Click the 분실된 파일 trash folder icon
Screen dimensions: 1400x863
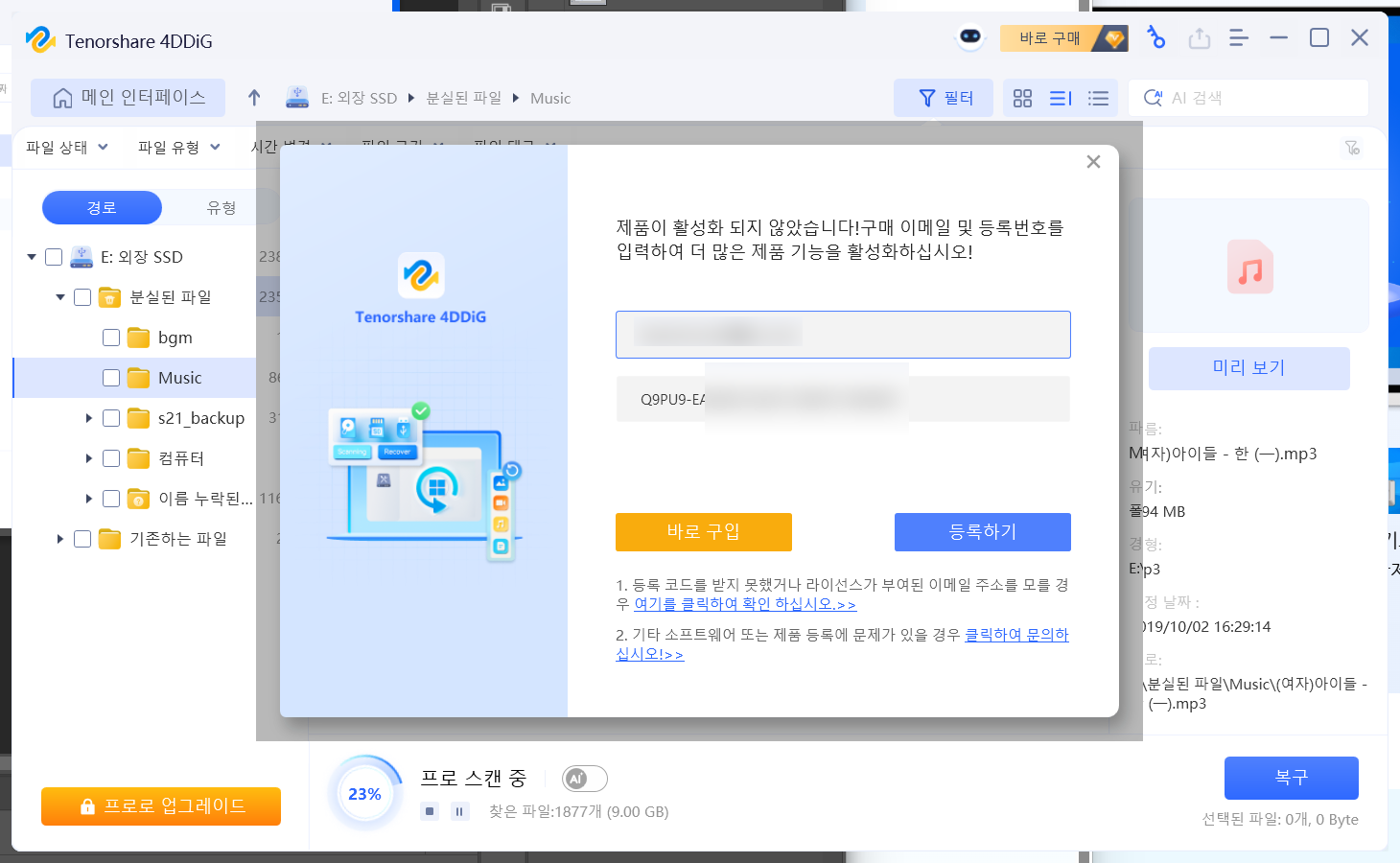click(x=110, y=297)
